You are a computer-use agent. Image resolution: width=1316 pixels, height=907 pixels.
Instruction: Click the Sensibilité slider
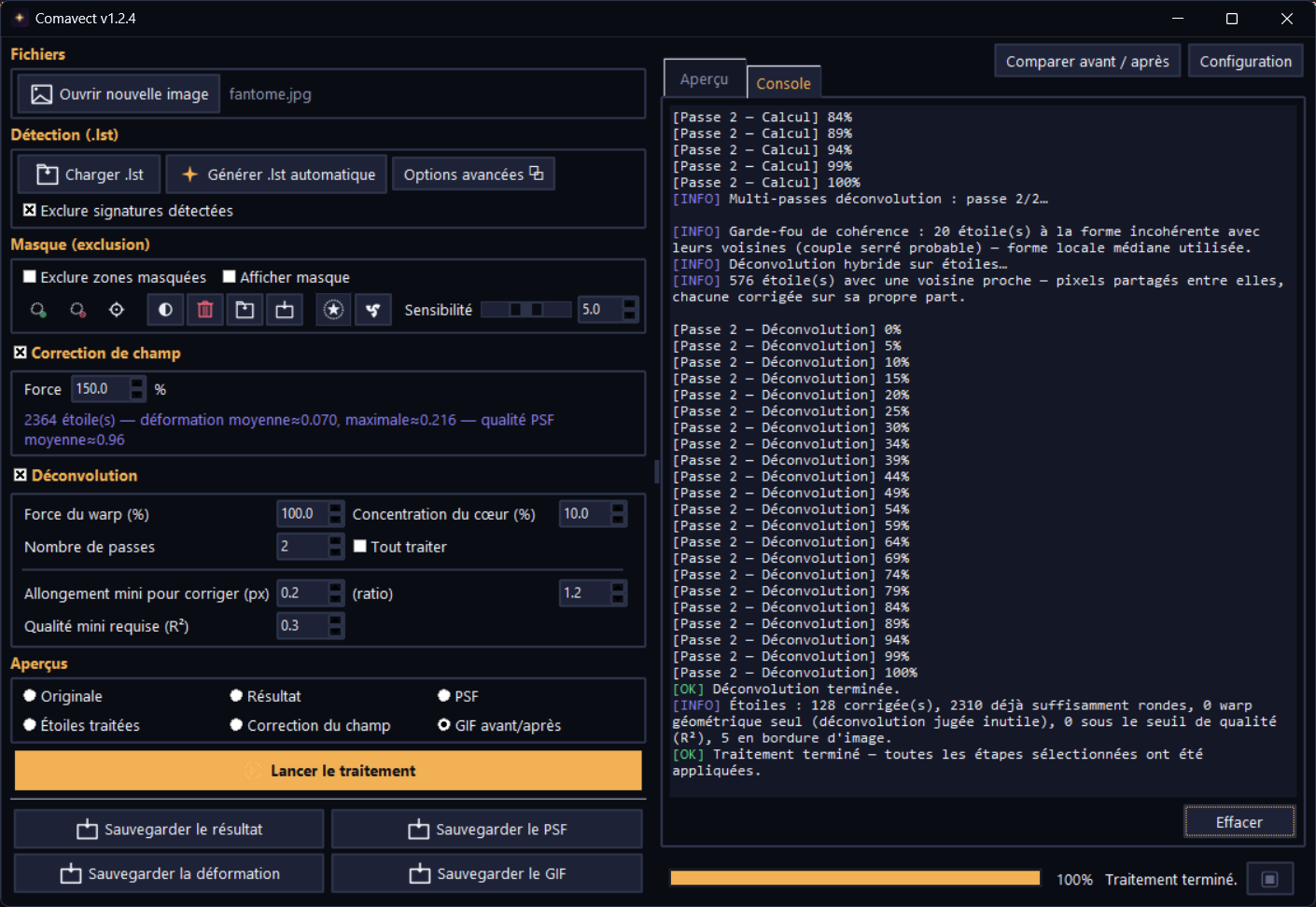[x=525, y=310]
